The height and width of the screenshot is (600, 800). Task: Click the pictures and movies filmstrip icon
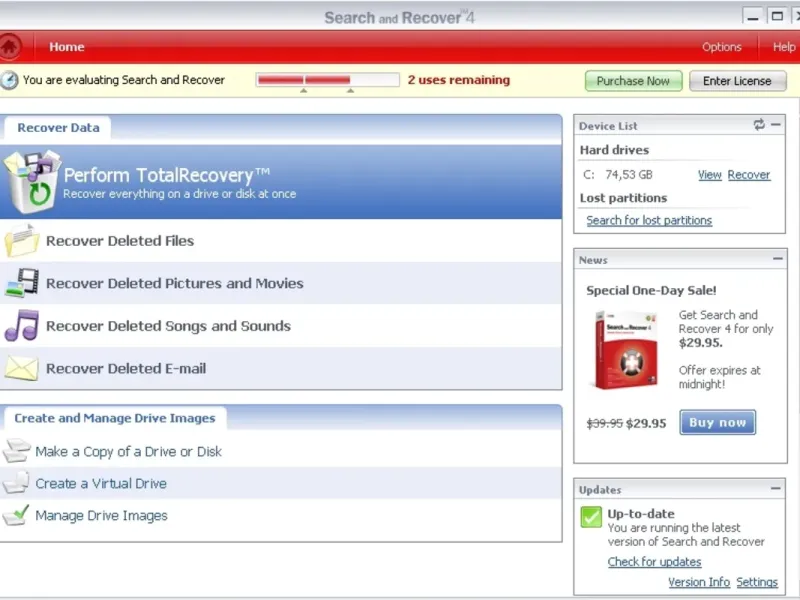[22, 282]
